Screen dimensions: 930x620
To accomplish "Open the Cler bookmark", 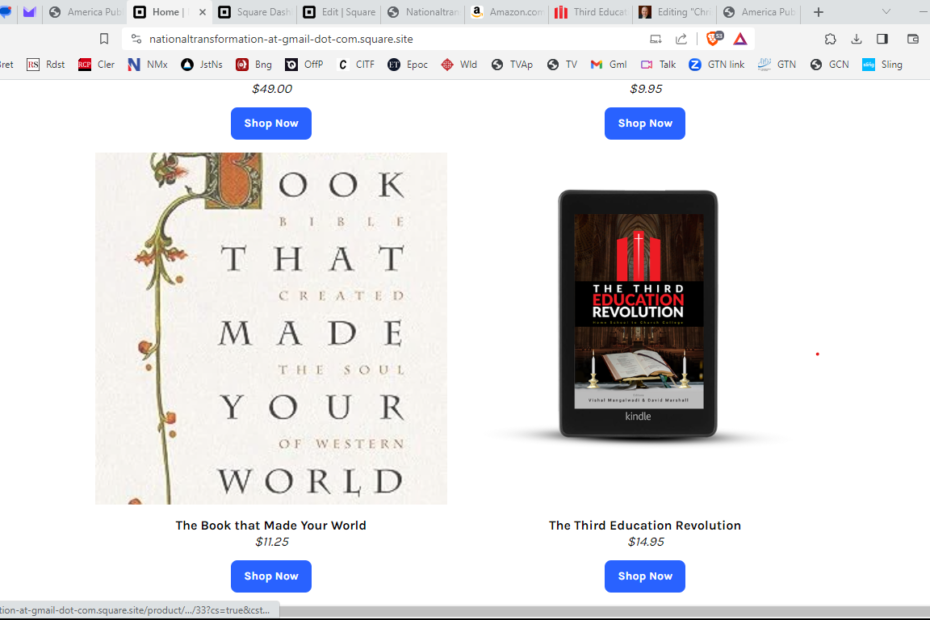I will click(x=96, y=65).
